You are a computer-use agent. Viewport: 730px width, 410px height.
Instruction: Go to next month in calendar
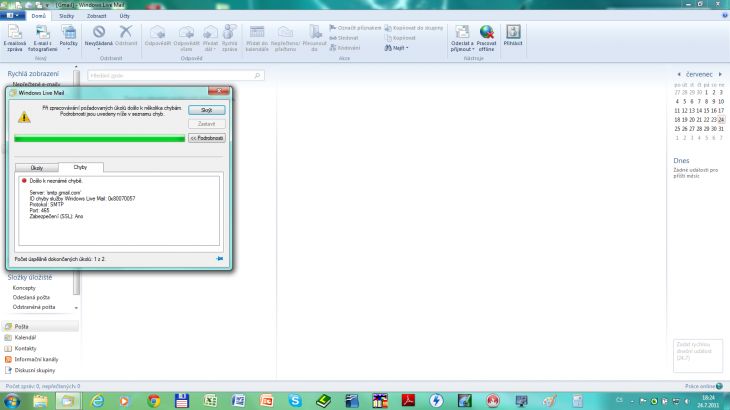coord(720,74)
